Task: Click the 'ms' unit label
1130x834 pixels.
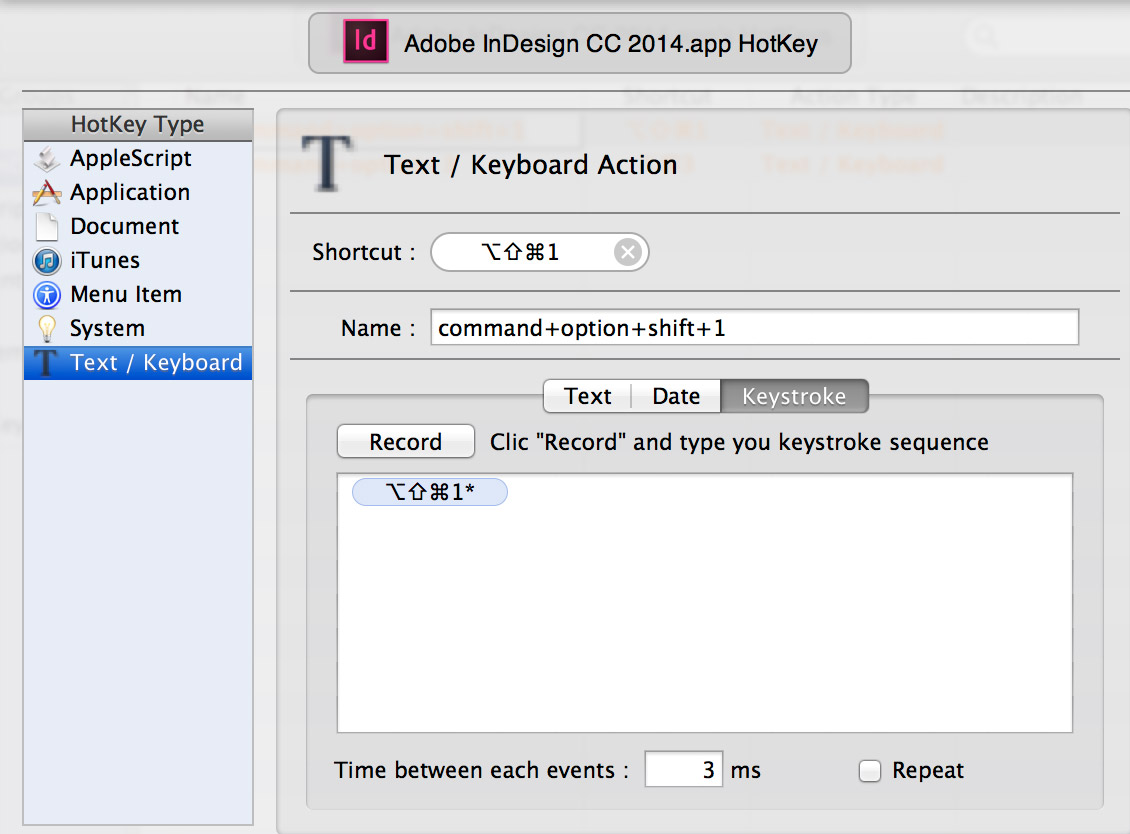Action: coord(746,771)
